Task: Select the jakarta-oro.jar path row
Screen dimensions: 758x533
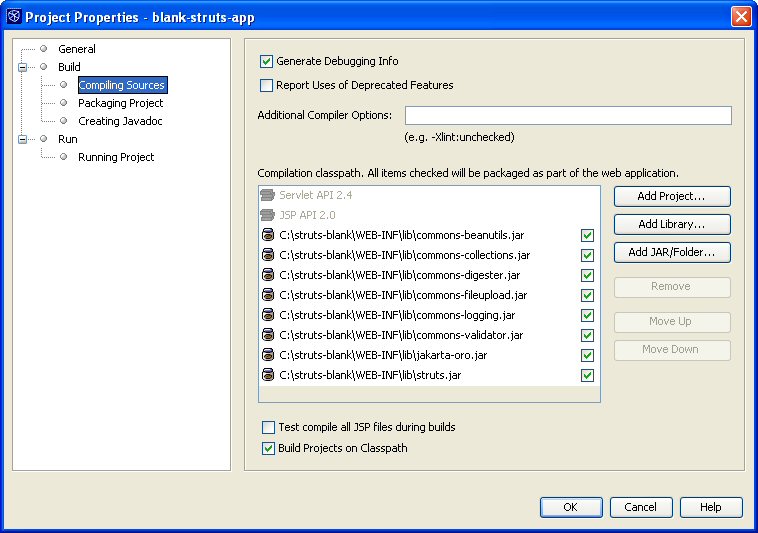Action: (x=429, y=355)
